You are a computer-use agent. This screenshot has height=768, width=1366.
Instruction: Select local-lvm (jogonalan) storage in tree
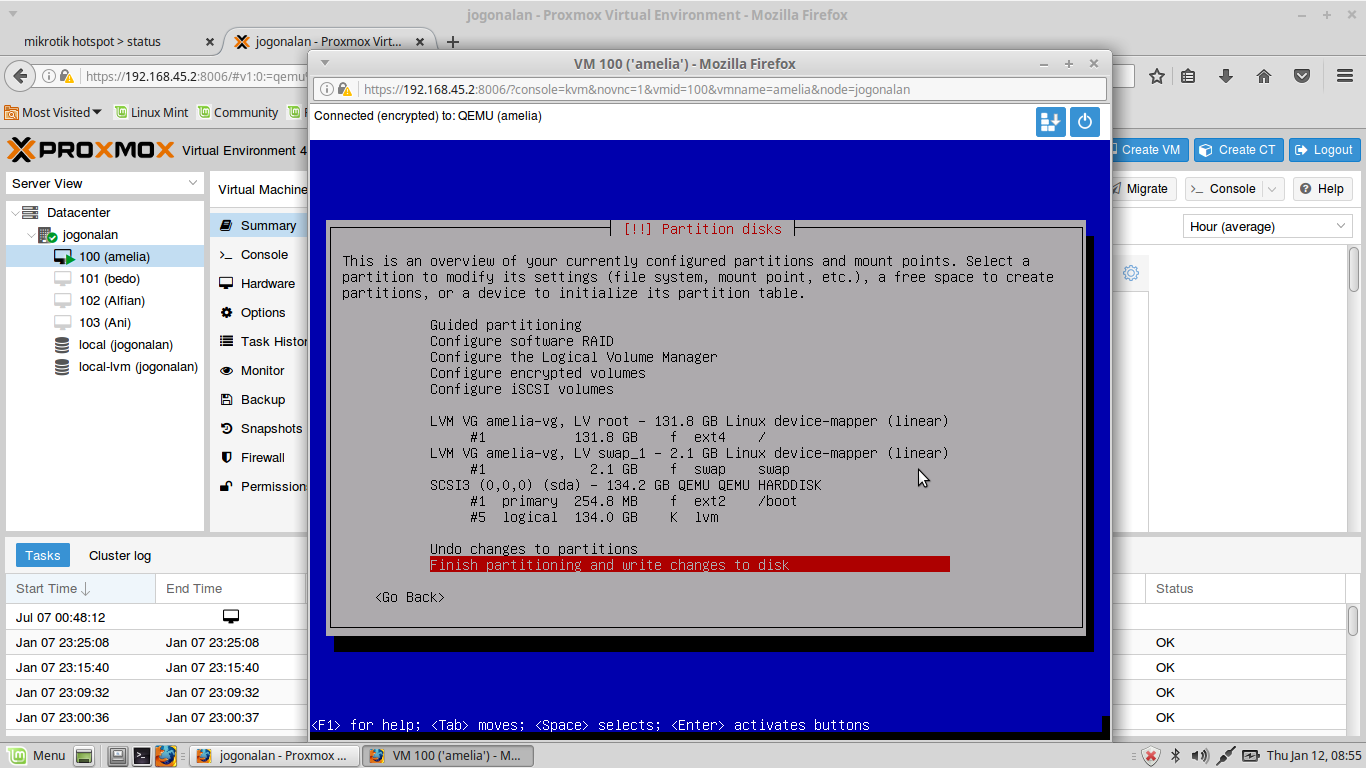[x=105, y=367]
